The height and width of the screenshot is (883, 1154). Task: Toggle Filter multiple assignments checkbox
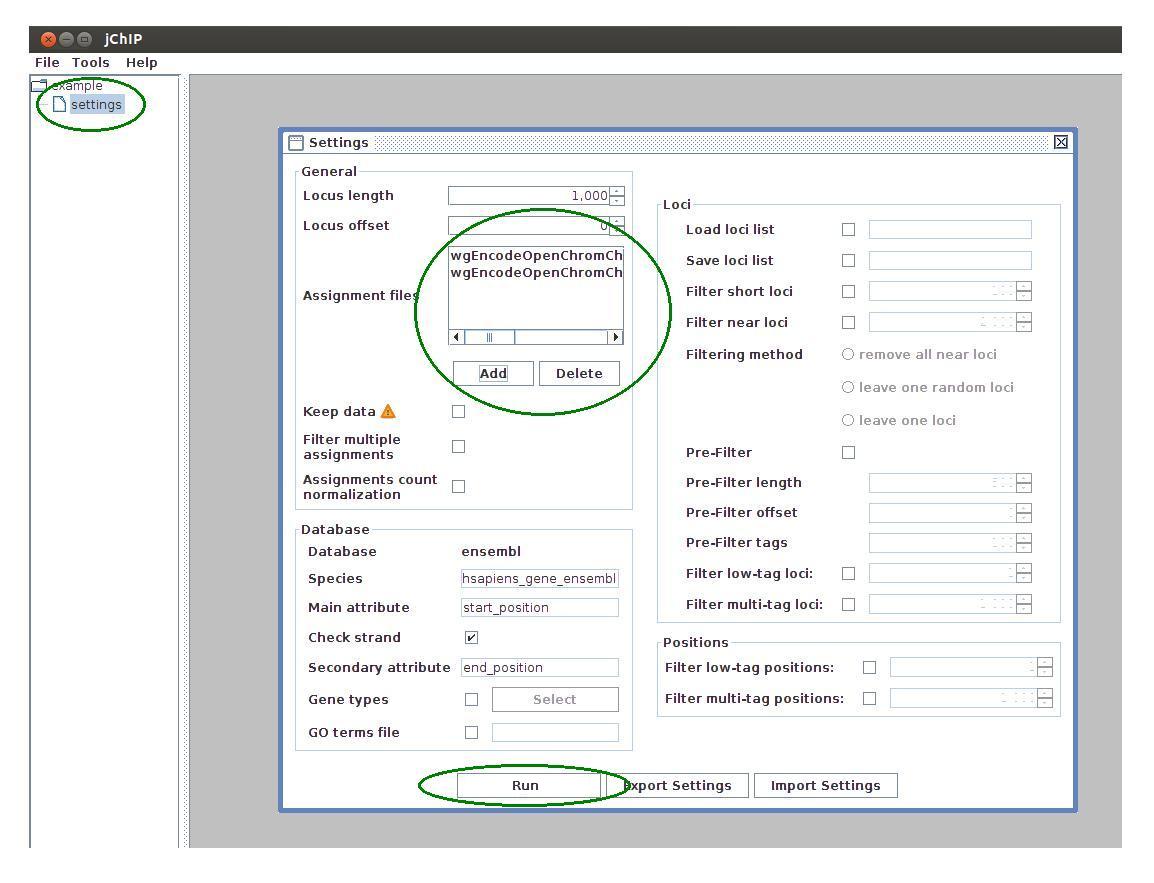coord(458,447)
